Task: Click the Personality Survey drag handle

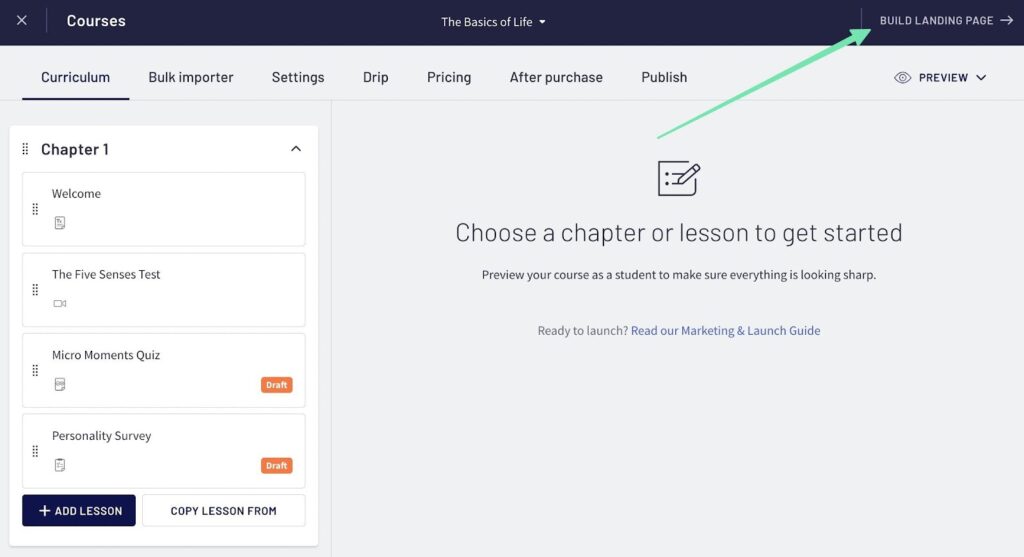Action: [x=35, y=451]
